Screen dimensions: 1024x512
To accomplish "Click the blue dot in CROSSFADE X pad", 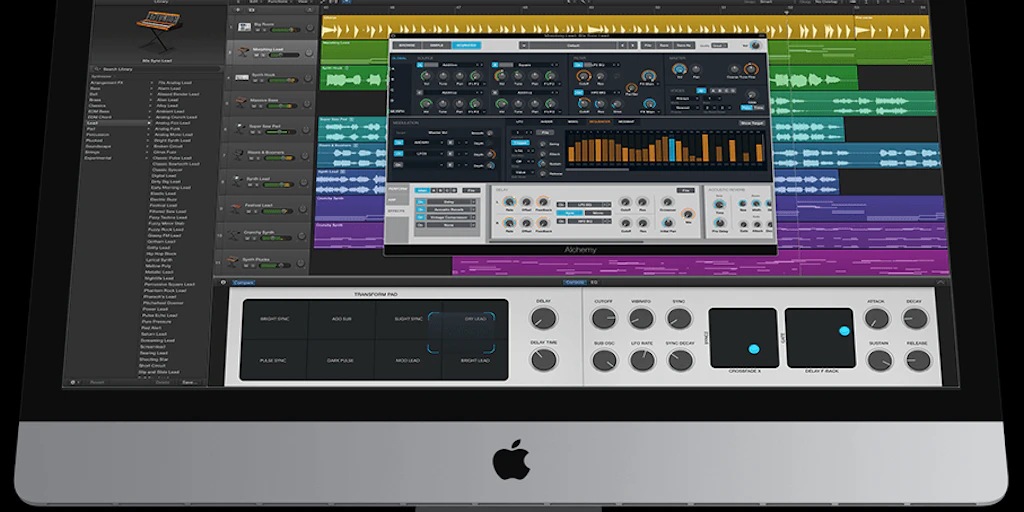I will click(754, 349).
